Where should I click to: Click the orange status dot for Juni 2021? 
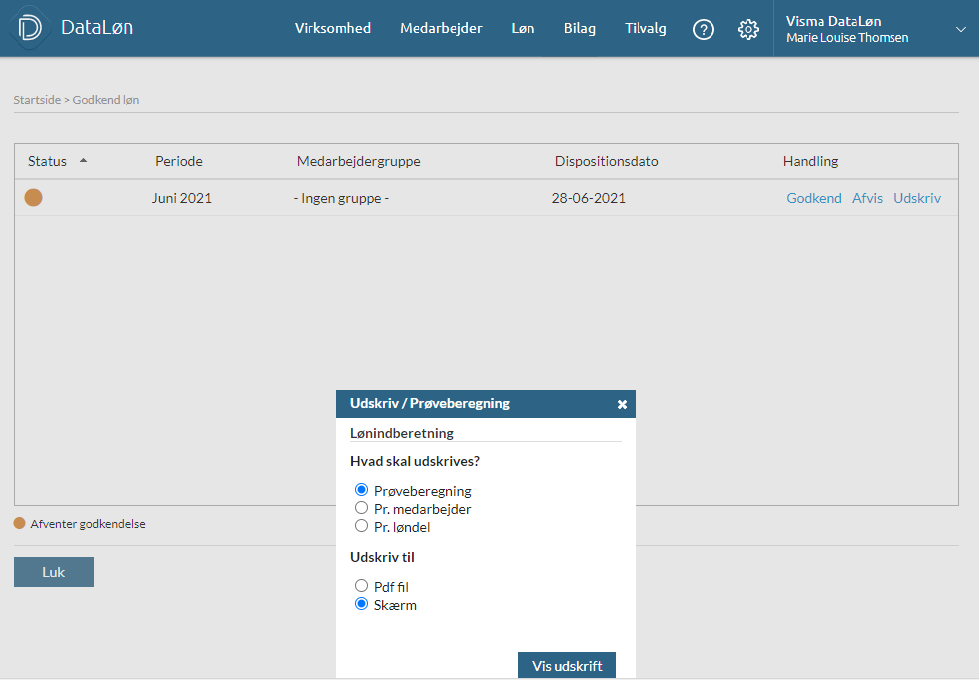pyautogui.click(x=33, y=197)
